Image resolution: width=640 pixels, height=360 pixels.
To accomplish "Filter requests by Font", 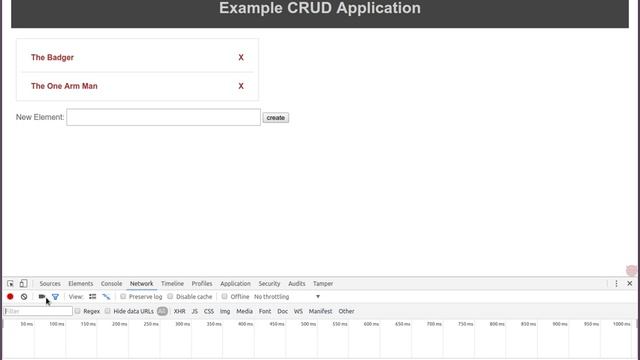I will [265, 311].
